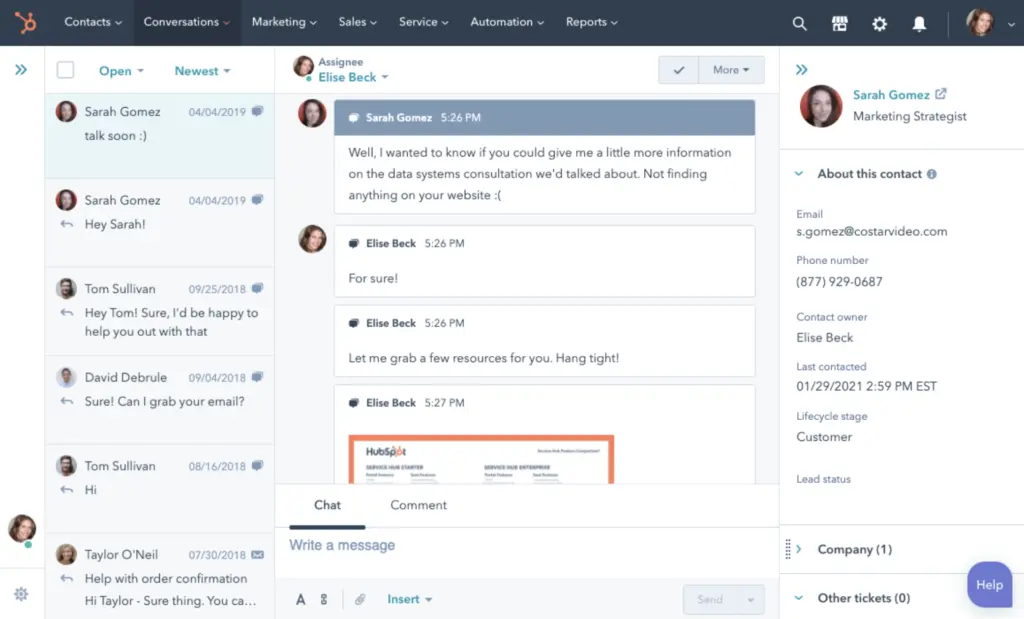Open text formatting with the A icon

click(x=300, y=598)
